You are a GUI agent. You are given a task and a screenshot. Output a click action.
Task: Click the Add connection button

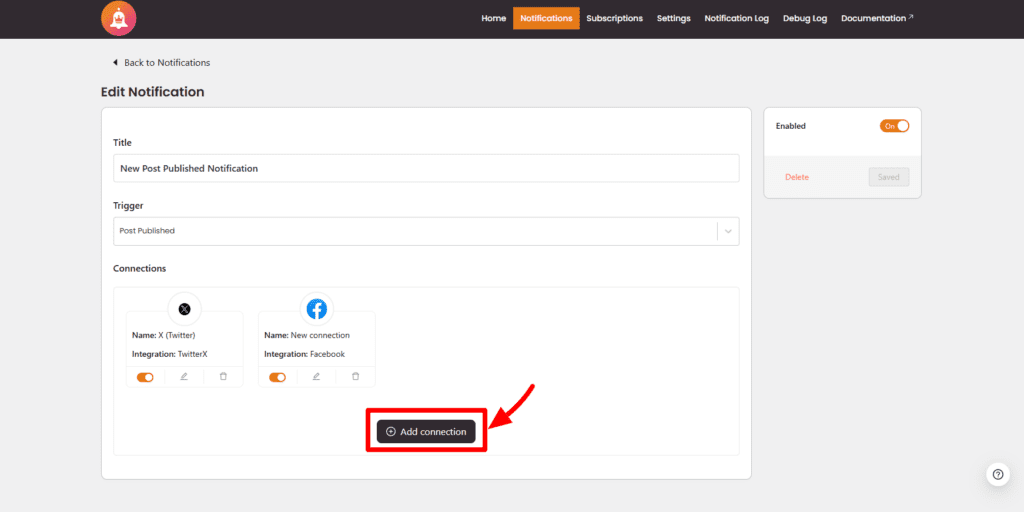[426, 432]
